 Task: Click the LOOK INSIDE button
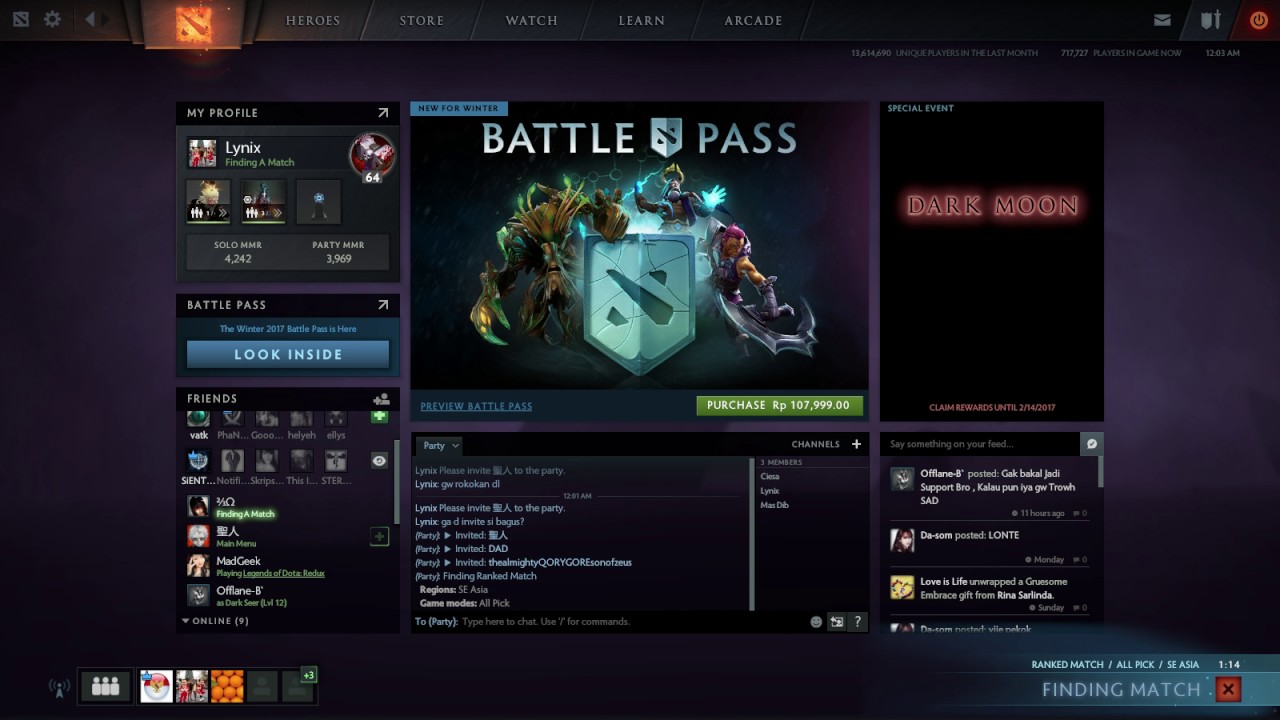click(288, 354)
